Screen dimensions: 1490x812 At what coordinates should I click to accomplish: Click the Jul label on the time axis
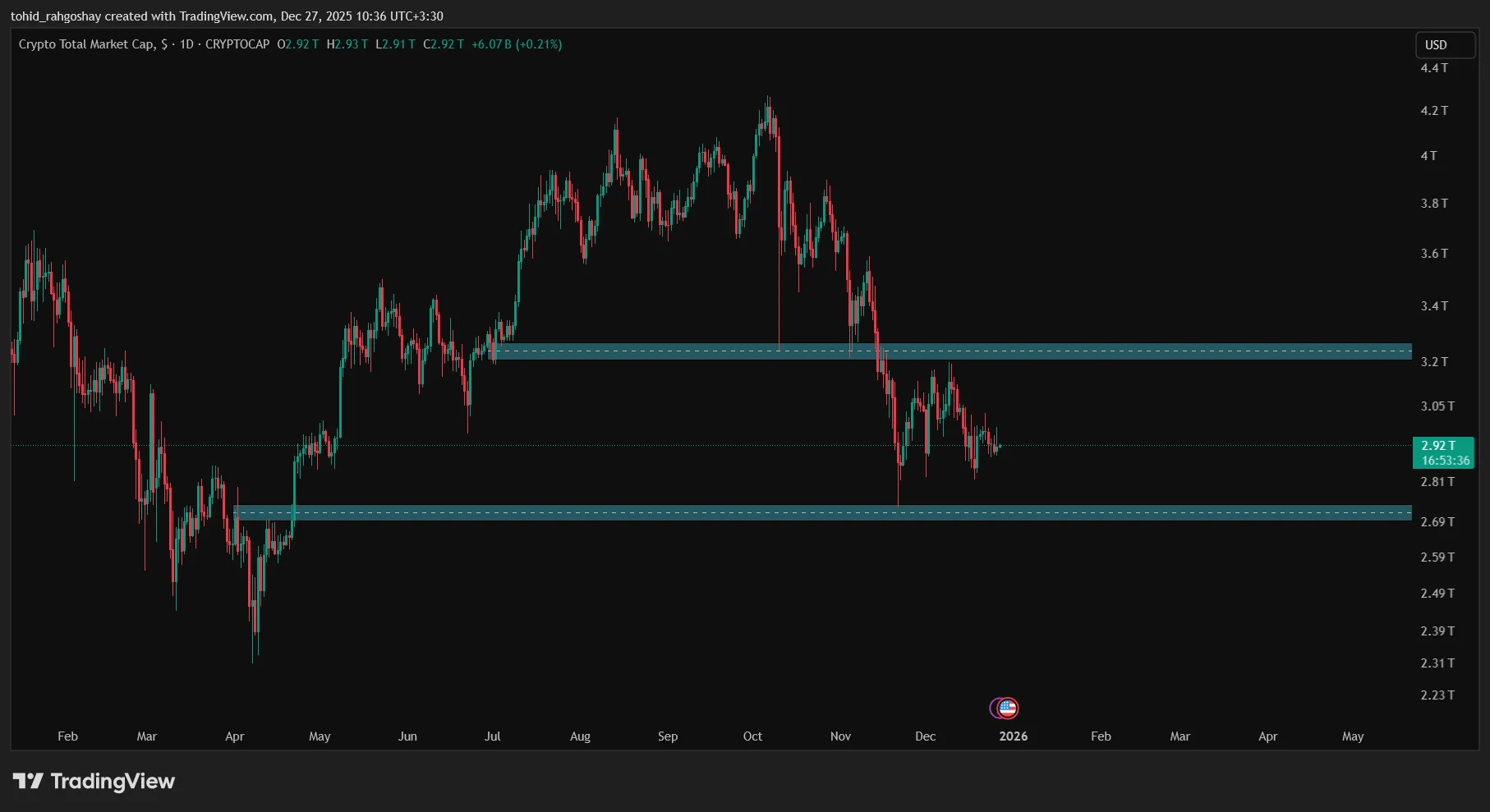click(492, 736)
